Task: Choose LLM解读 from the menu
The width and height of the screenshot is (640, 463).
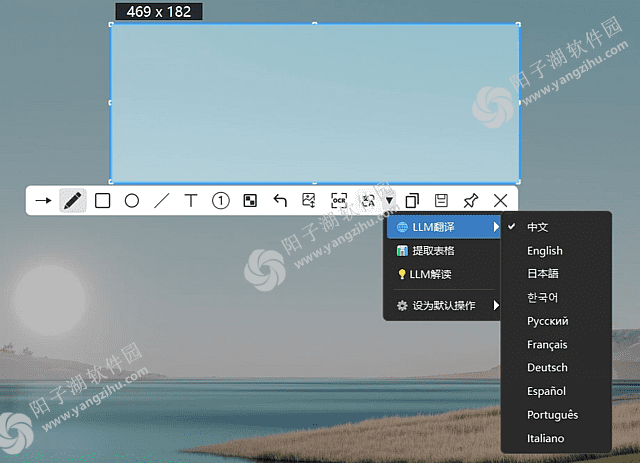Action: click(x=444, y=274)
